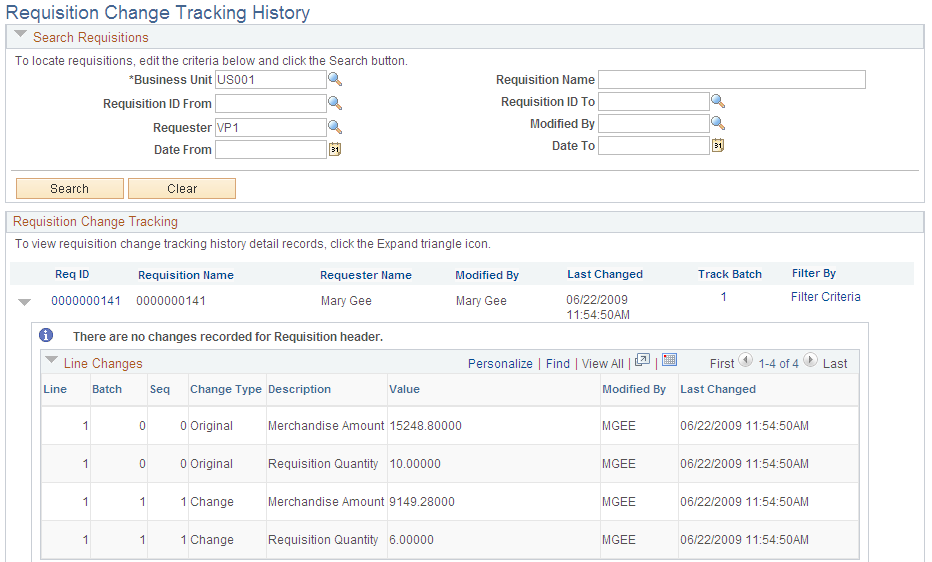Screen dimensions: 932x562
Task: Download Line Changes grid to spreadsheet
Action: point(670,360)
